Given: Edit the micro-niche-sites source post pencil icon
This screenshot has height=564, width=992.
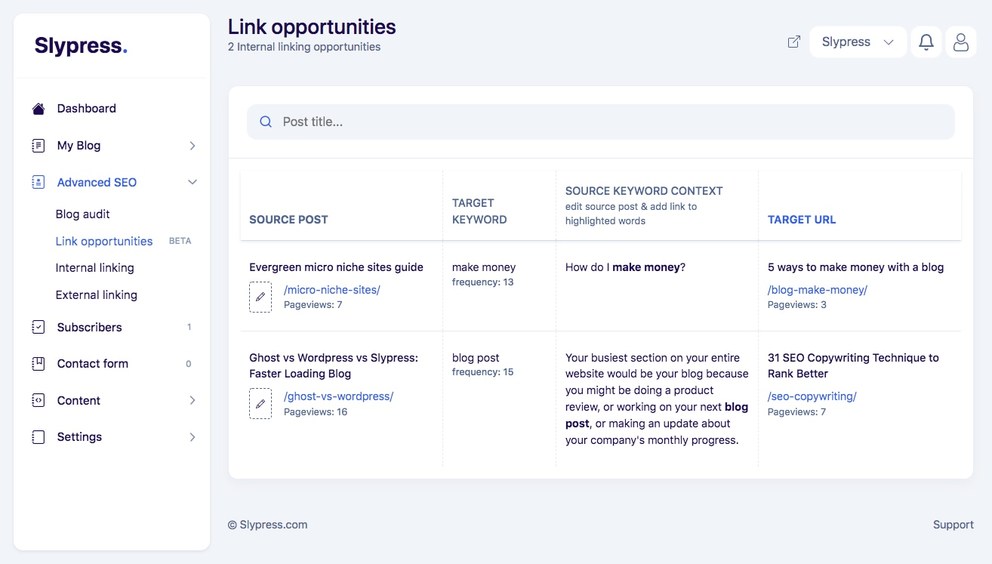Looking at the screenshot, I should point(260,297).
